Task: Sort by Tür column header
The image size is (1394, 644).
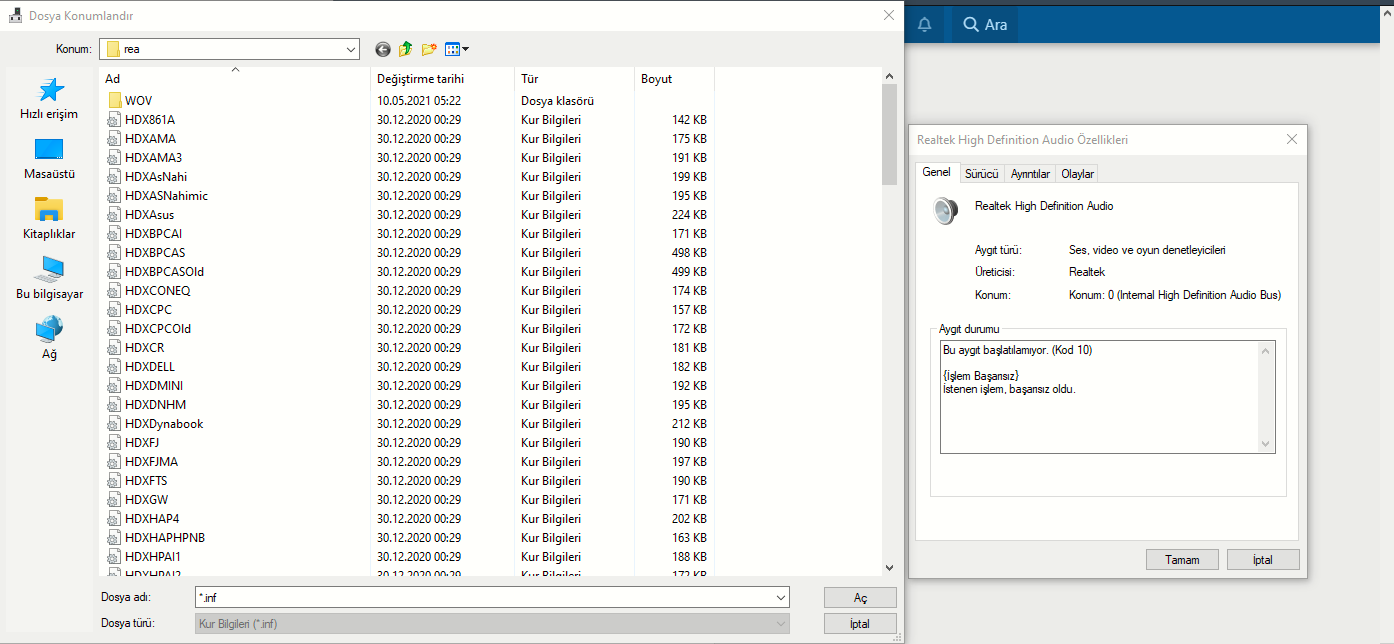Action: point(575,79)
